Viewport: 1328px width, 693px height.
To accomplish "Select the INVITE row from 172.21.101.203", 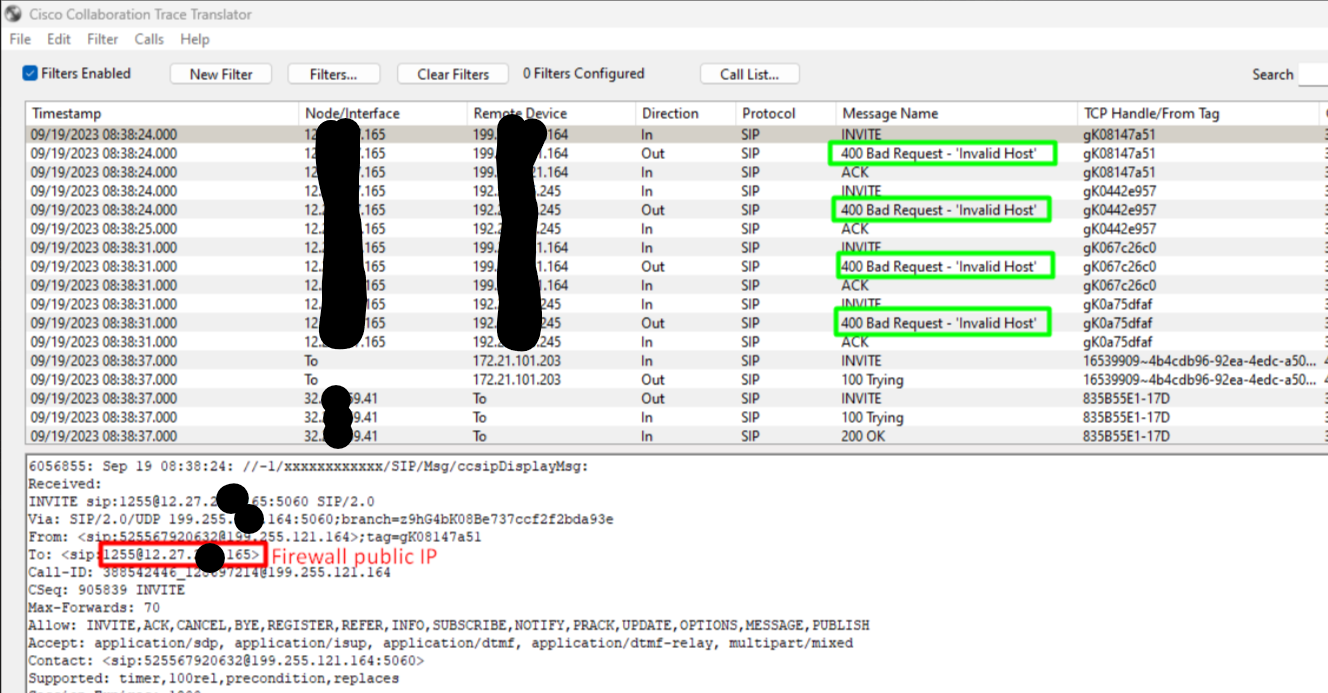I will [676, 361].
